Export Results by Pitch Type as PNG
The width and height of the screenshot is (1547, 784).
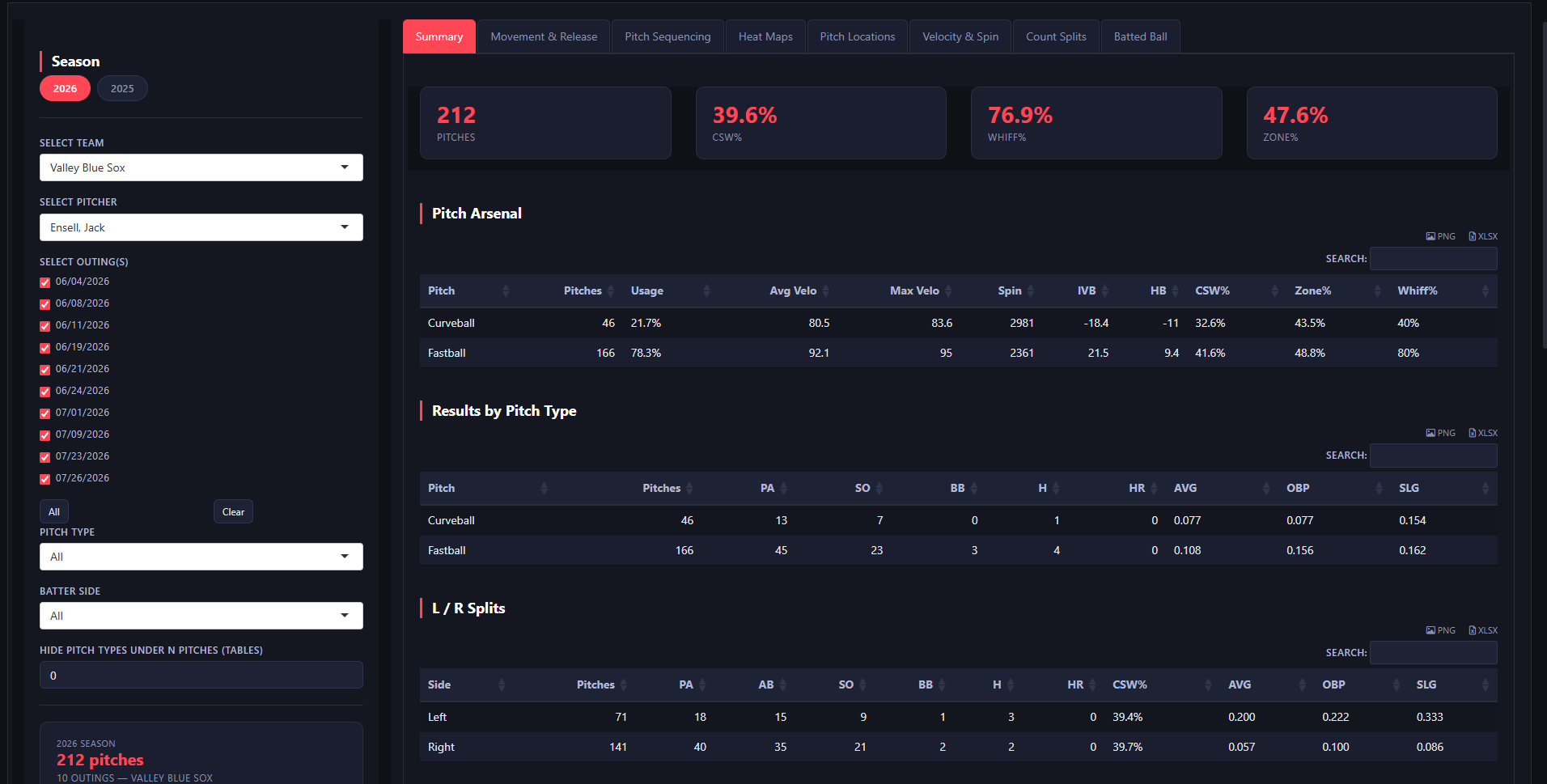point(1440,433)
